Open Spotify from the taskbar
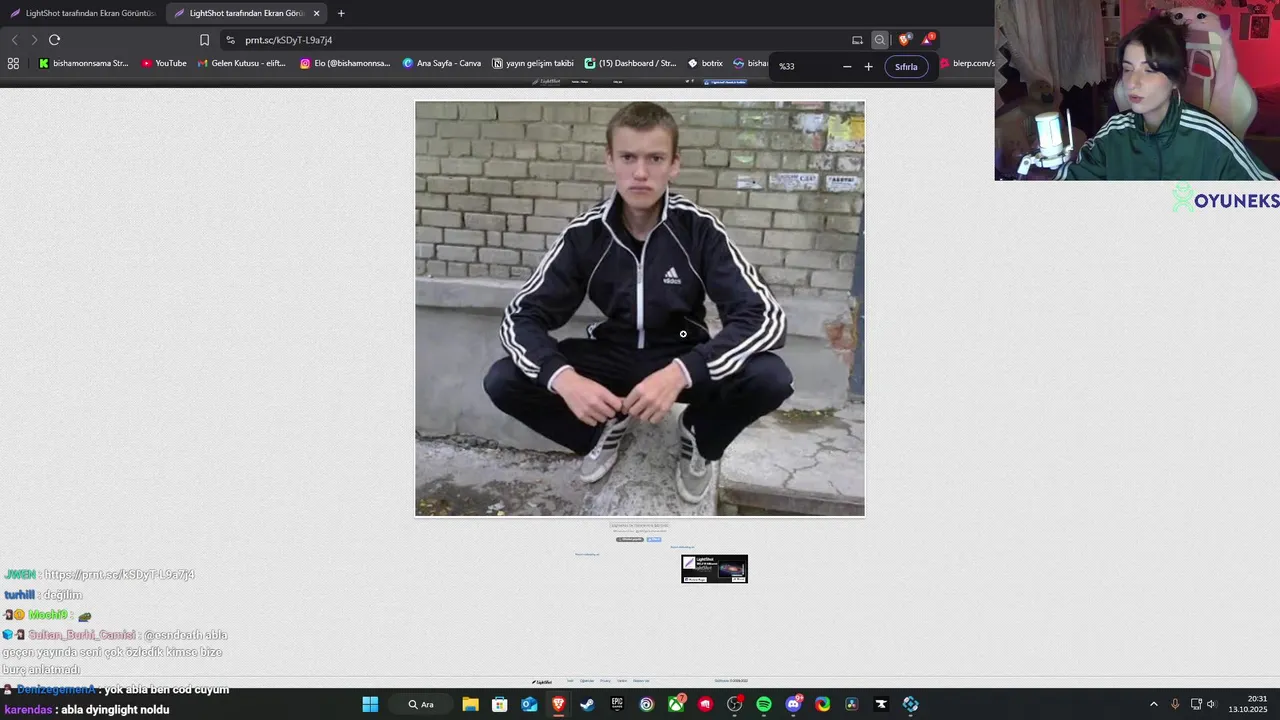The height and width of the screenshot is (720, 1280). [764, 704]
